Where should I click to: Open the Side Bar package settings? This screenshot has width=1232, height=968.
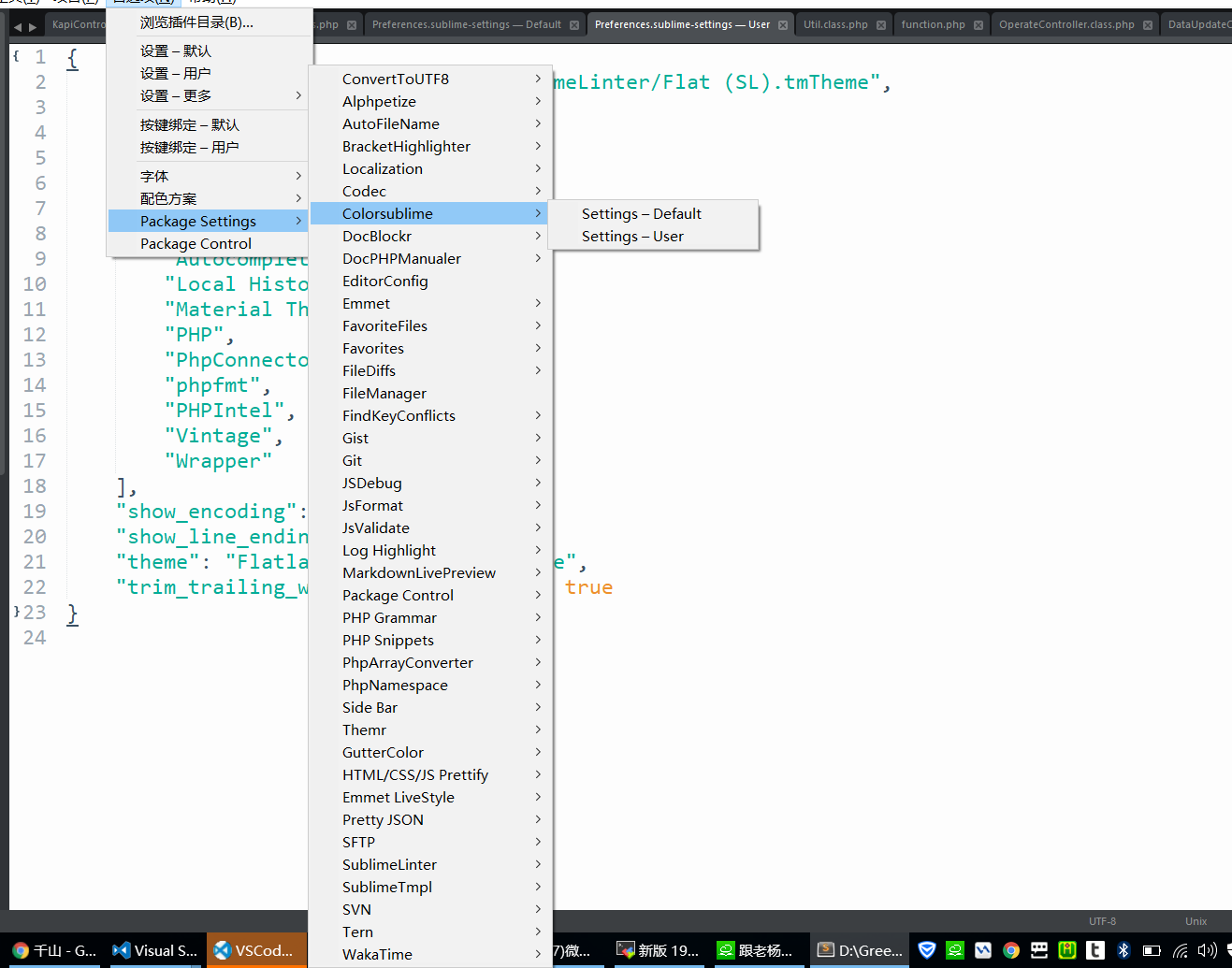pos(430,707)
